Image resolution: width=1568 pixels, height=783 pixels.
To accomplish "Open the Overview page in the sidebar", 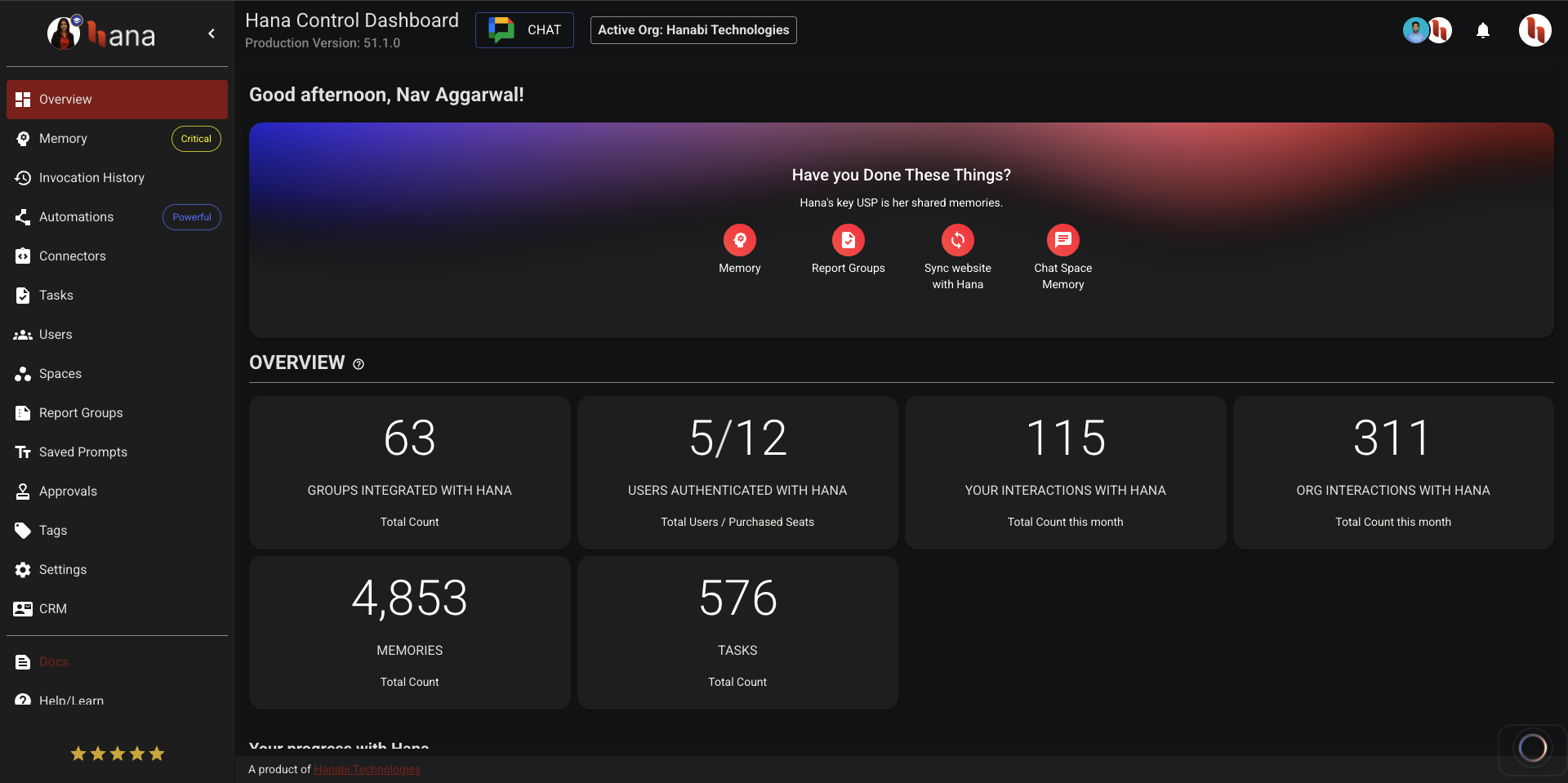I will [x=117, y=100].
